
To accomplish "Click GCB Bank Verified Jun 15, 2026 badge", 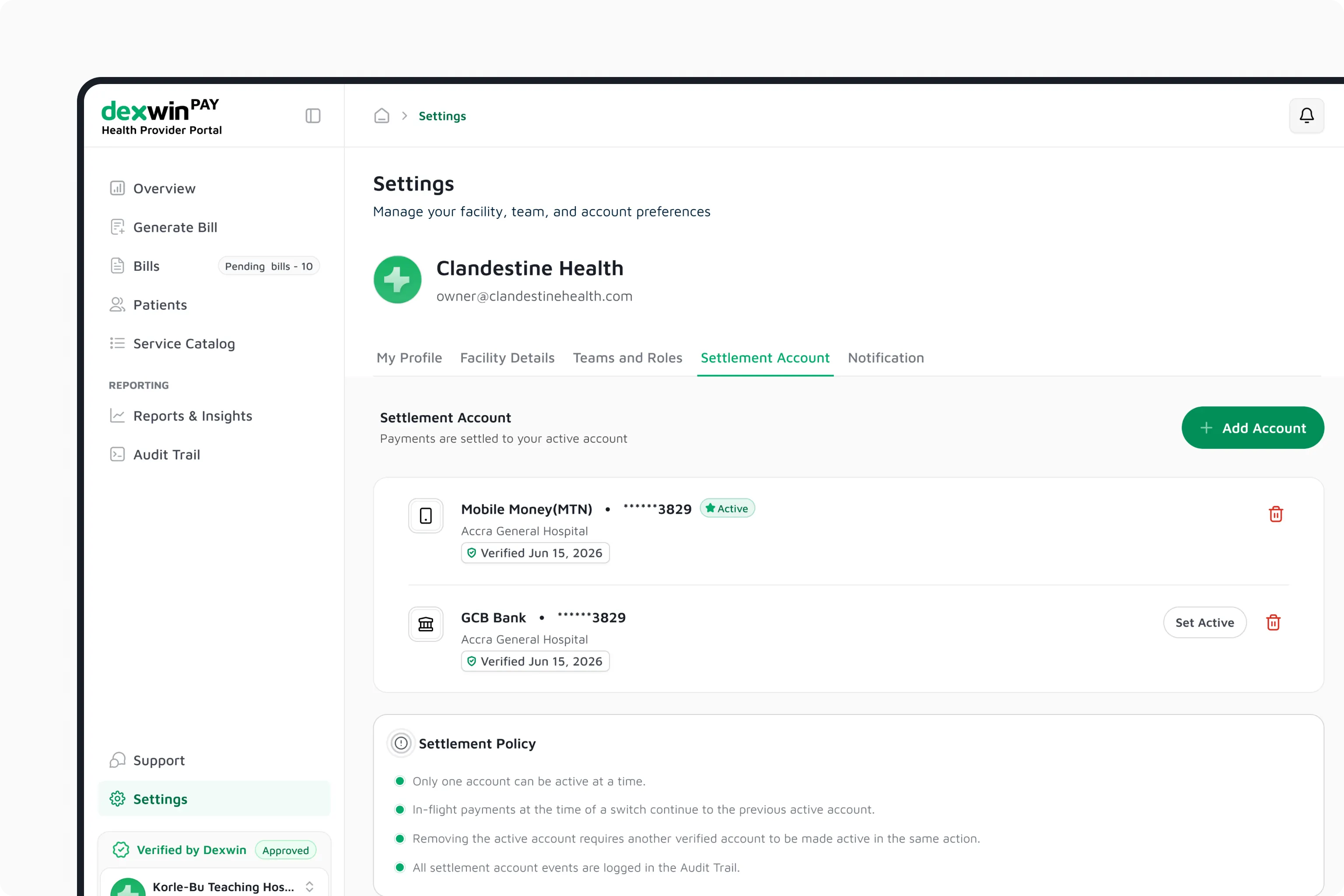I will tap(535, 661).
